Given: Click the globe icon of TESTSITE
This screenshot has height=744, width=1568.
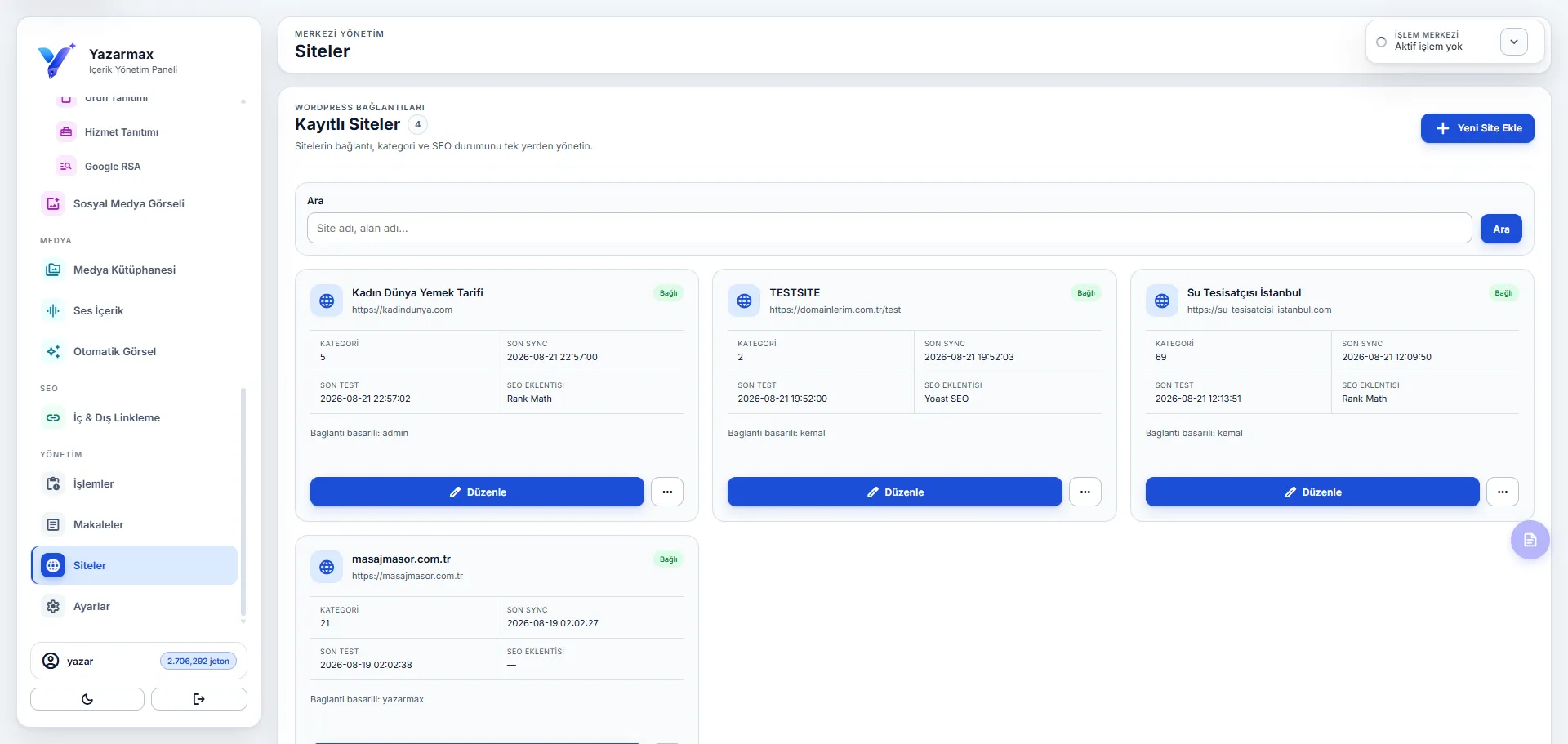Looking at the screenshot, I should point(744,301).
